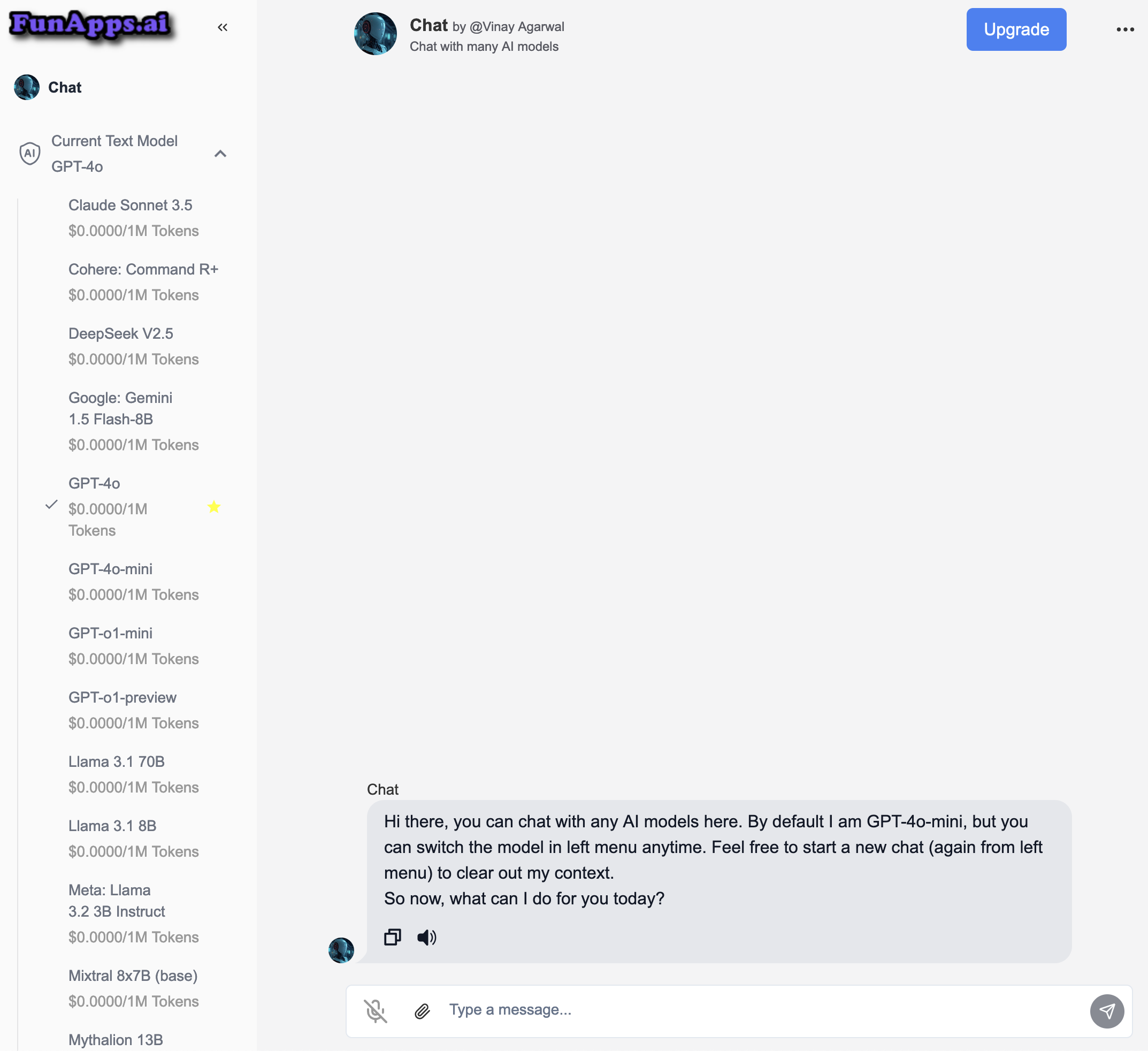The width and height of the screenshot is (1148, 1051).
Task: Copy the chat message with copy icon
Action: 392,937
